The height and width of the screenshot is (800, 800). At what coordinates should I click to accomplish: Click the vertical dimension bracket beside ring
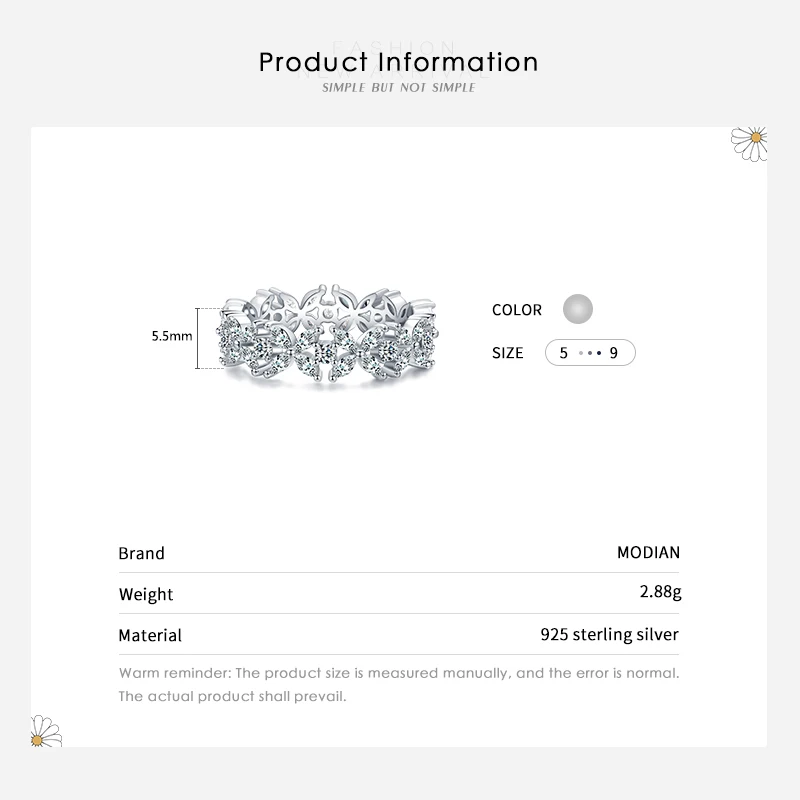pos(209,338)
